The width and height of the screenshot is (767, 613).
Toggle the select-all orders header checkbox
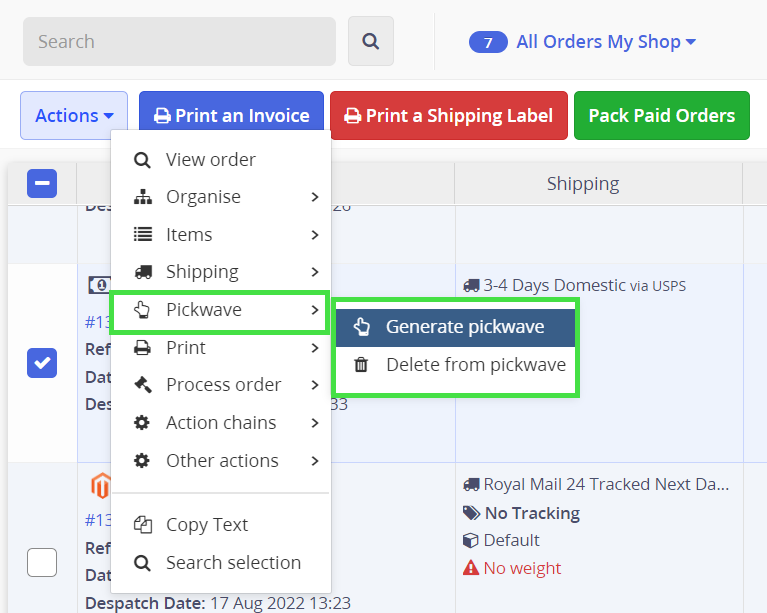click(x=42, y=183)
